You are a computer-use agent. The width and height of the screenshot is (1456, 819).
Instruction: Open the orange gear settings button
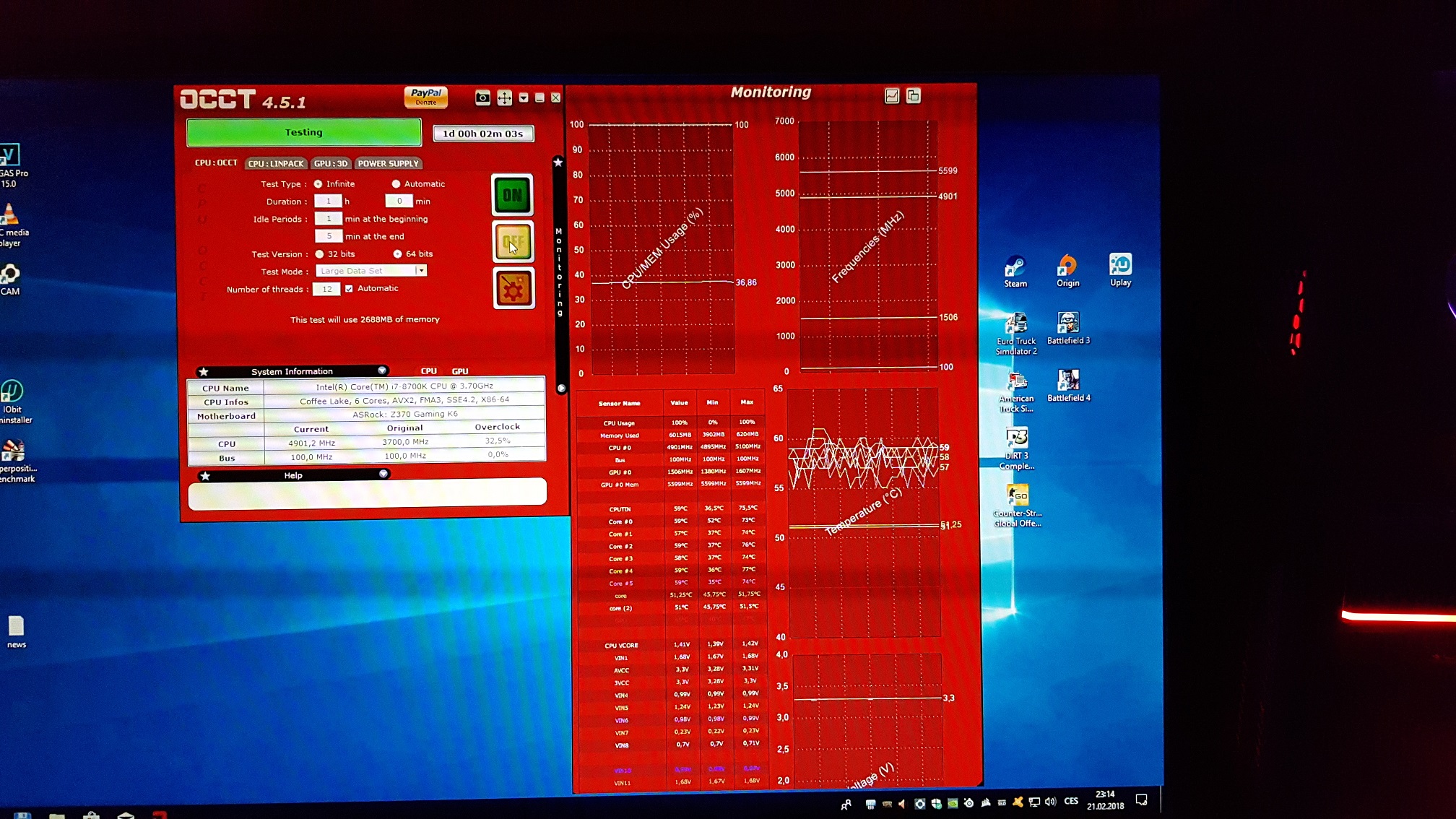[513, 289]
